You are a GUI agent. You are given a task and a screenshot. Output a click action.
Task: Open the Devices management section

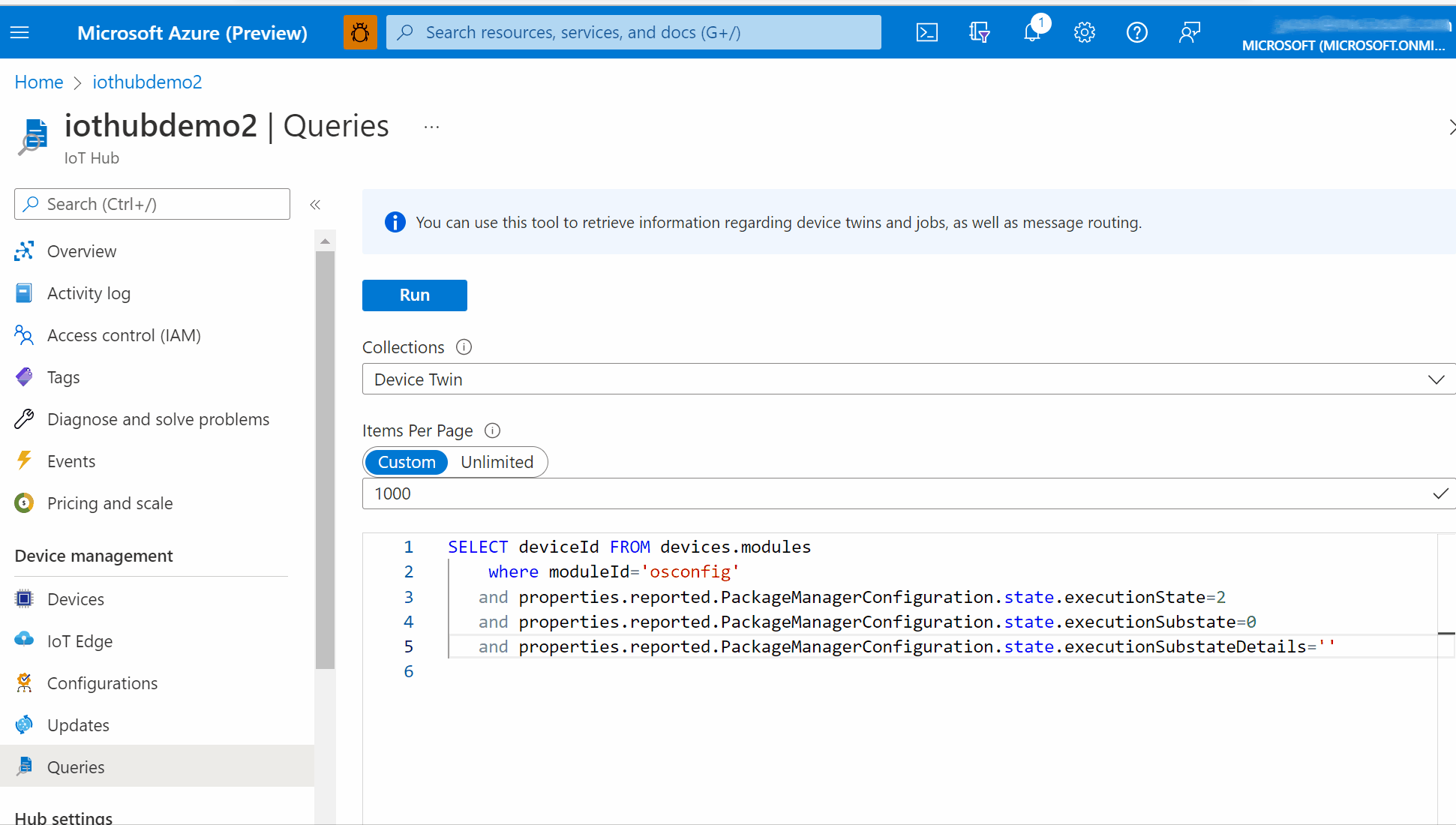coord(76,599)
